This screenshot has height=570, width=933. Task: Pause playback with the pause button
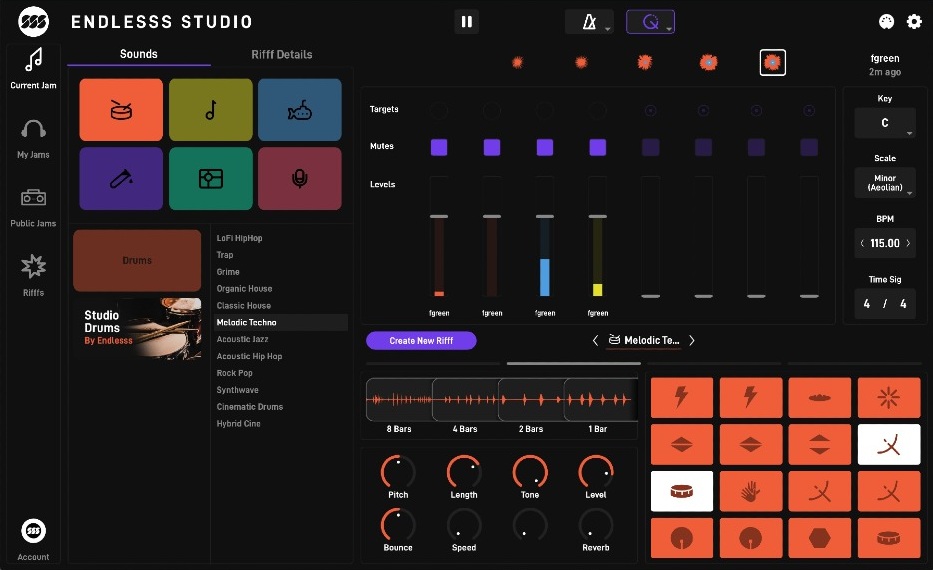(x=466, y=22)
